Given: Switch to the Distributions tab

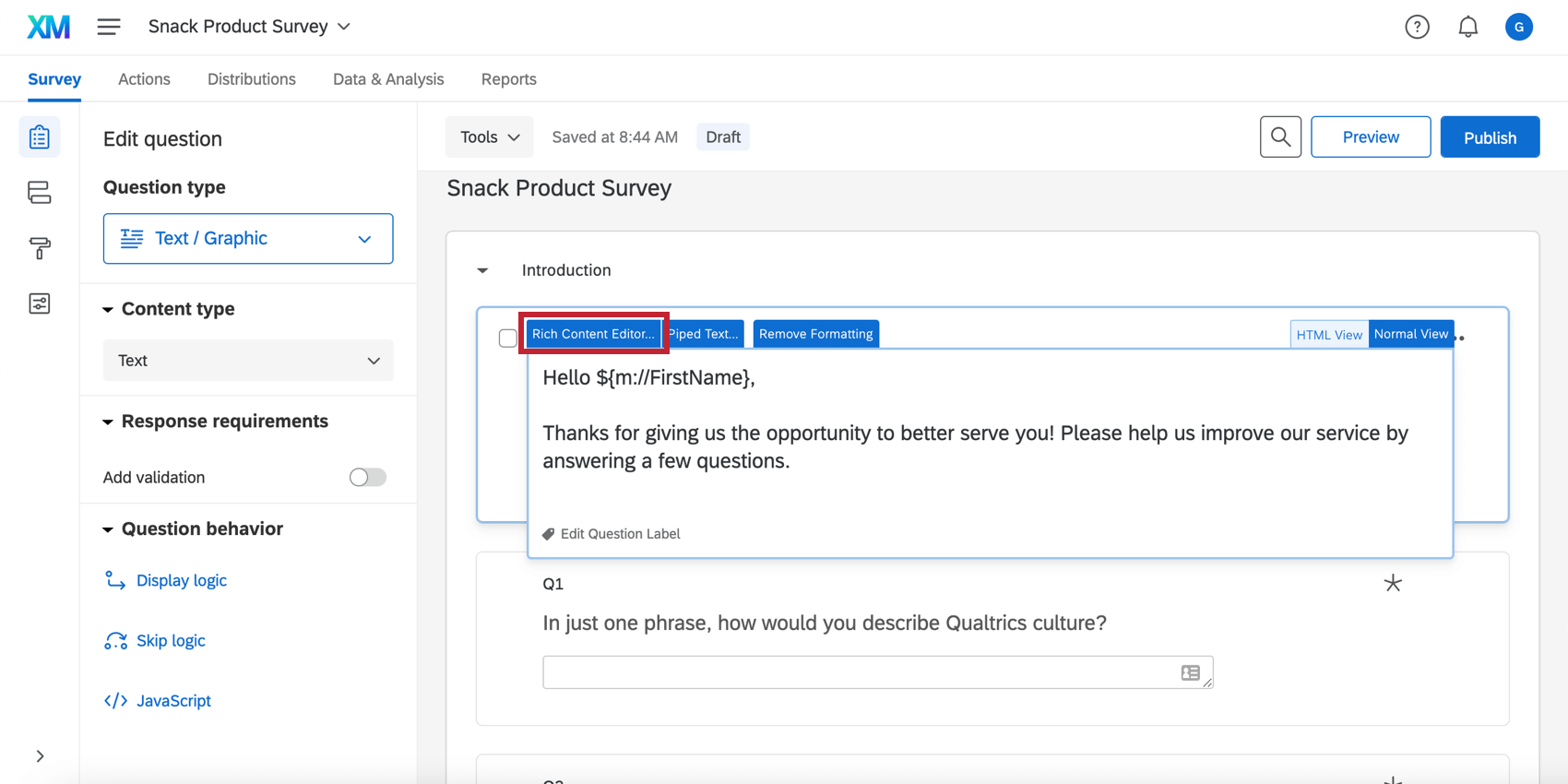Looking at the screenshot, I should click(251, 79).
